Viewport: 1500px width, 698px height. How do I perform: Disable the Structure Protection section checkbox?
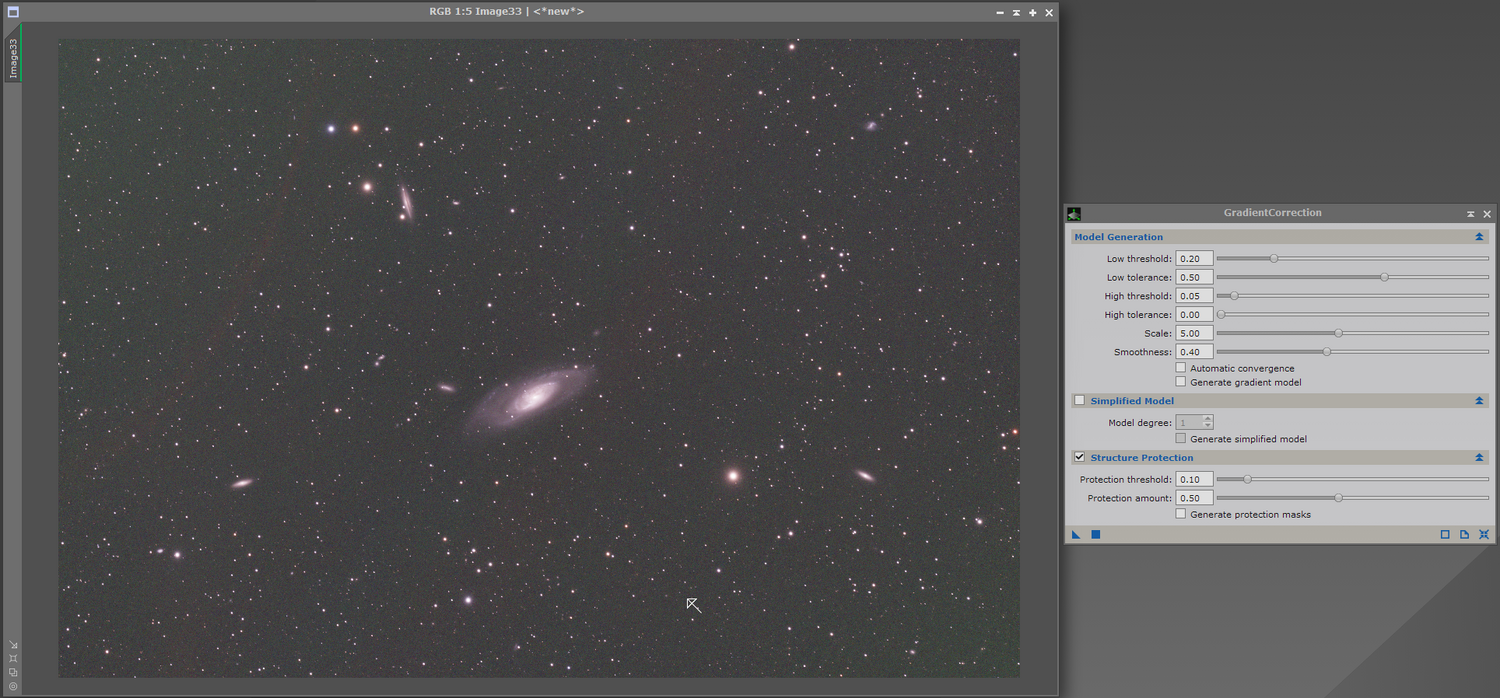coord(1079,457)
